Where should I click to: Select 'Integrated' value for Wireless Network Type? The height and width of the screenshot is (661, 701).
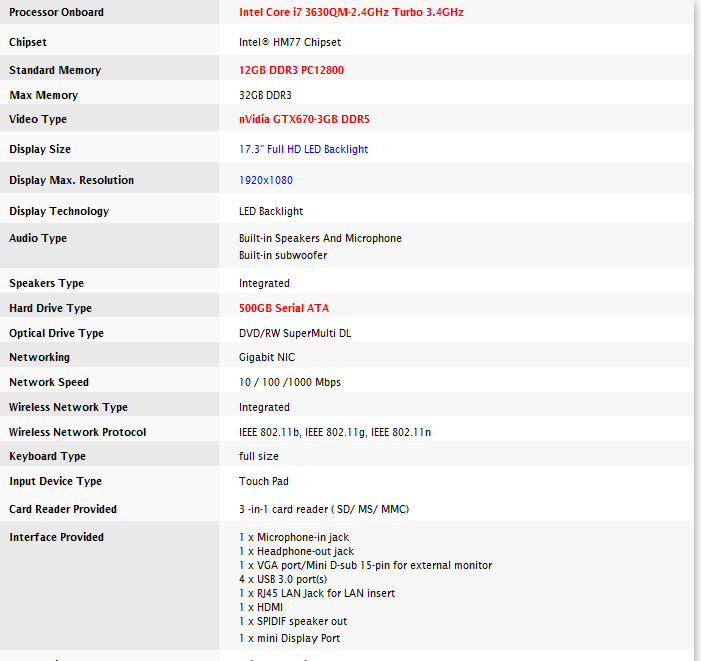(x=264, y=407)
